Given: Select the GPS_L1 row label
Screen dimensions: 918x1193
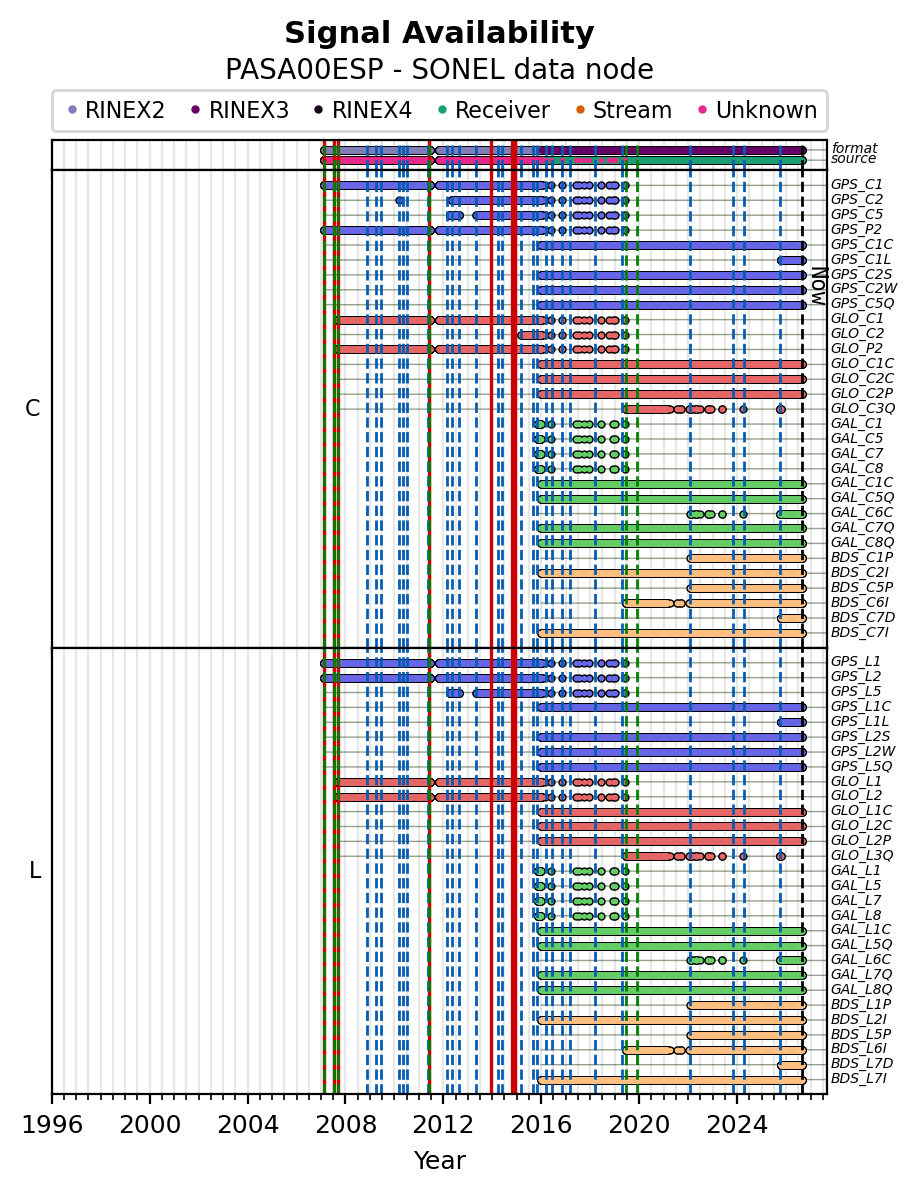Looking at the screenshot, I should tap(856, 662).
